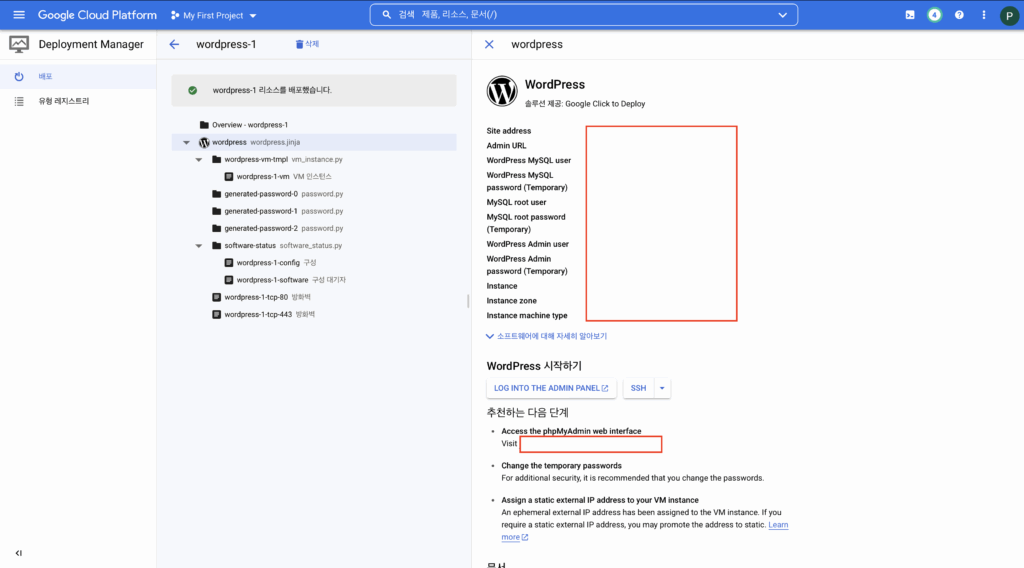Click the wordpress-1-config resource icon
Image resolution: width=1024 pixels, height=568 pixels.
pos(229,262)
